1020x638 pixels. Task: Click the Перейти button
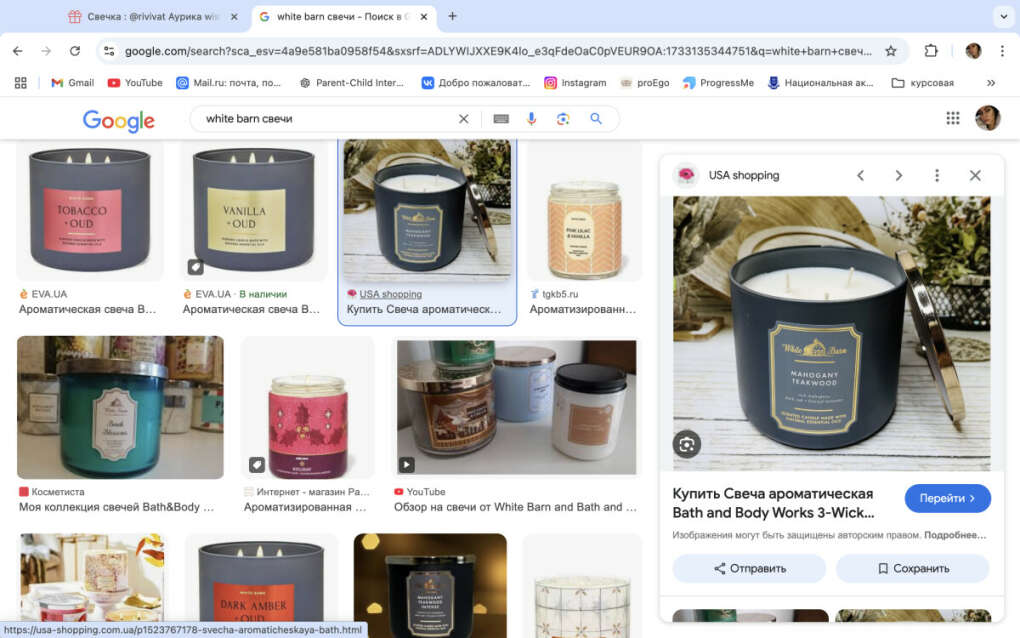pyautogui.click(x=947, y=498)
